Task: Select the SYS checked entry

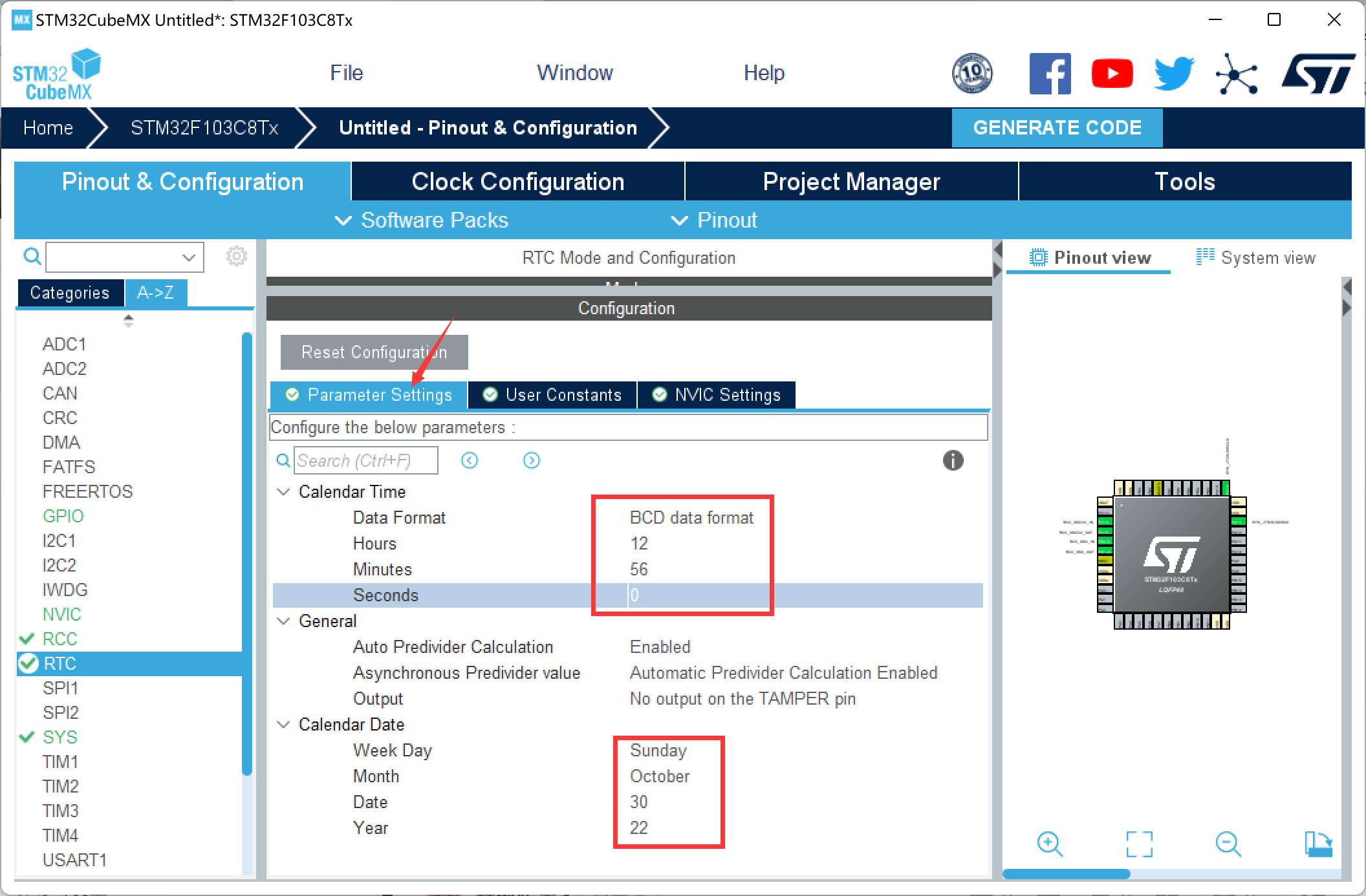Action: point(60,737)
